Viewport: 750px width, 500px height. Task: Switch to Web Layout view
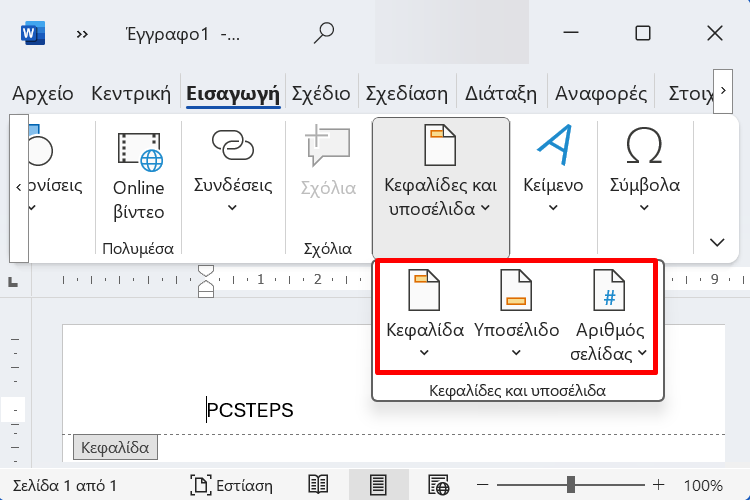(x=439, y=485)
